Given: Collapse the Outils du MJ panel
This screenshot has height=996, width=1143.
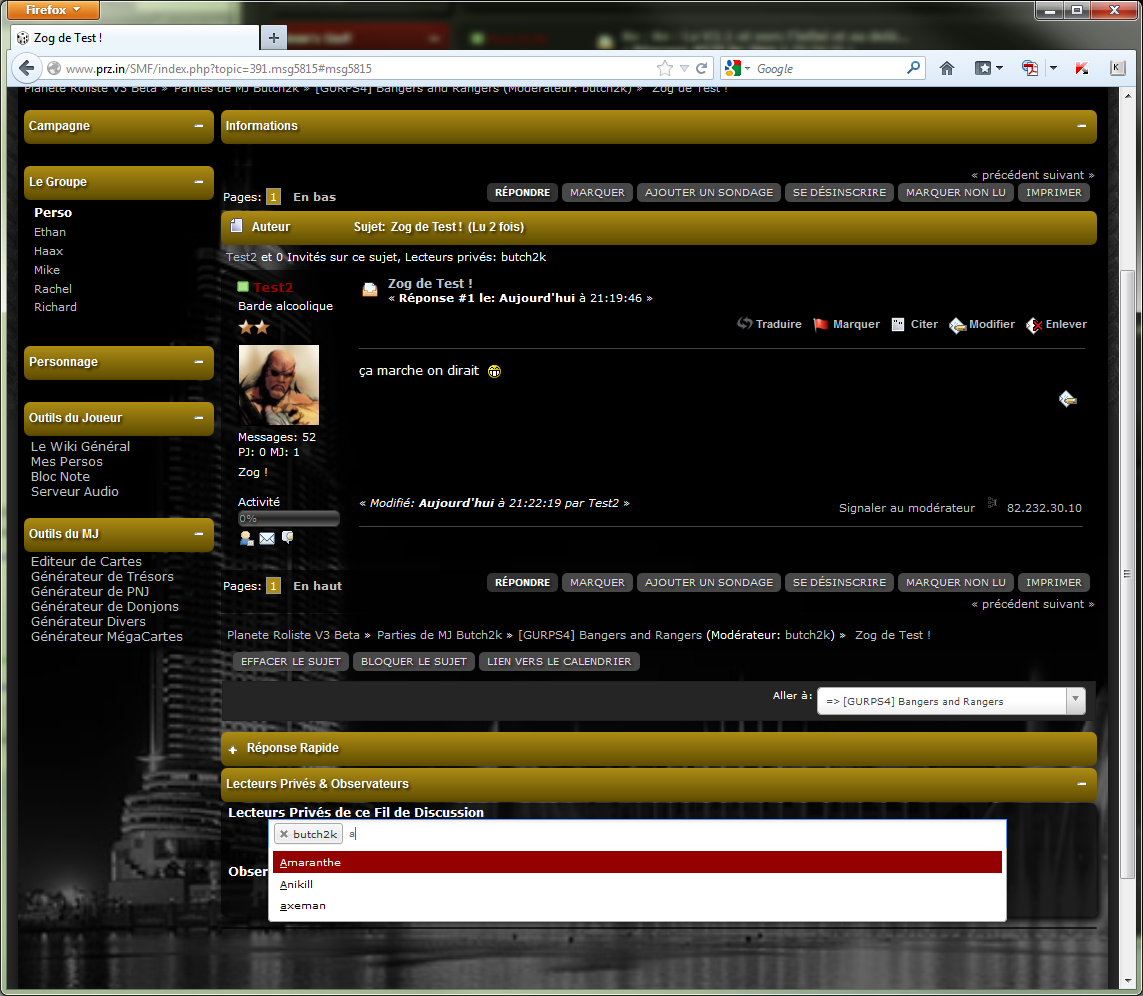Looking at the screenshot, I should point(199,534).
